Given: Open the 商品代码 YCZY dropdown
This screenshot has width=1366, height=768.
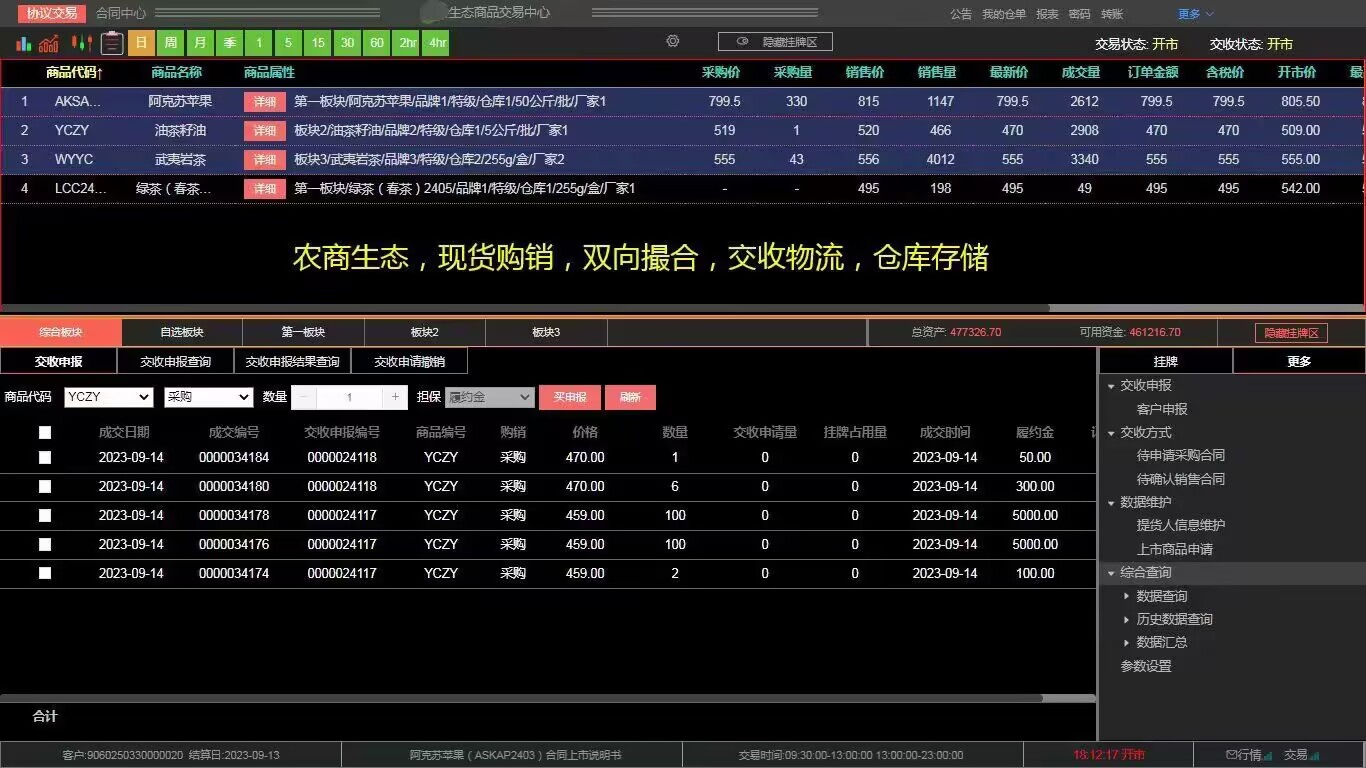Looking at the screenshot, I should tap(107, 397).
